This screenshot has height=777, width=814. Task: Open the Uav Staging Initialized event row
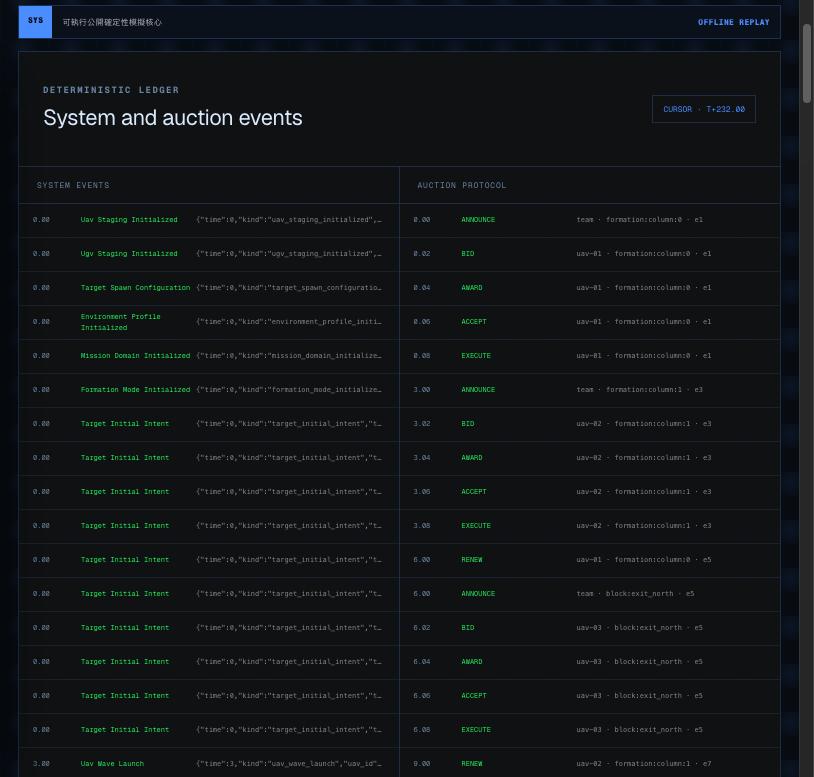pyautogui.click(x=209, y=220)
